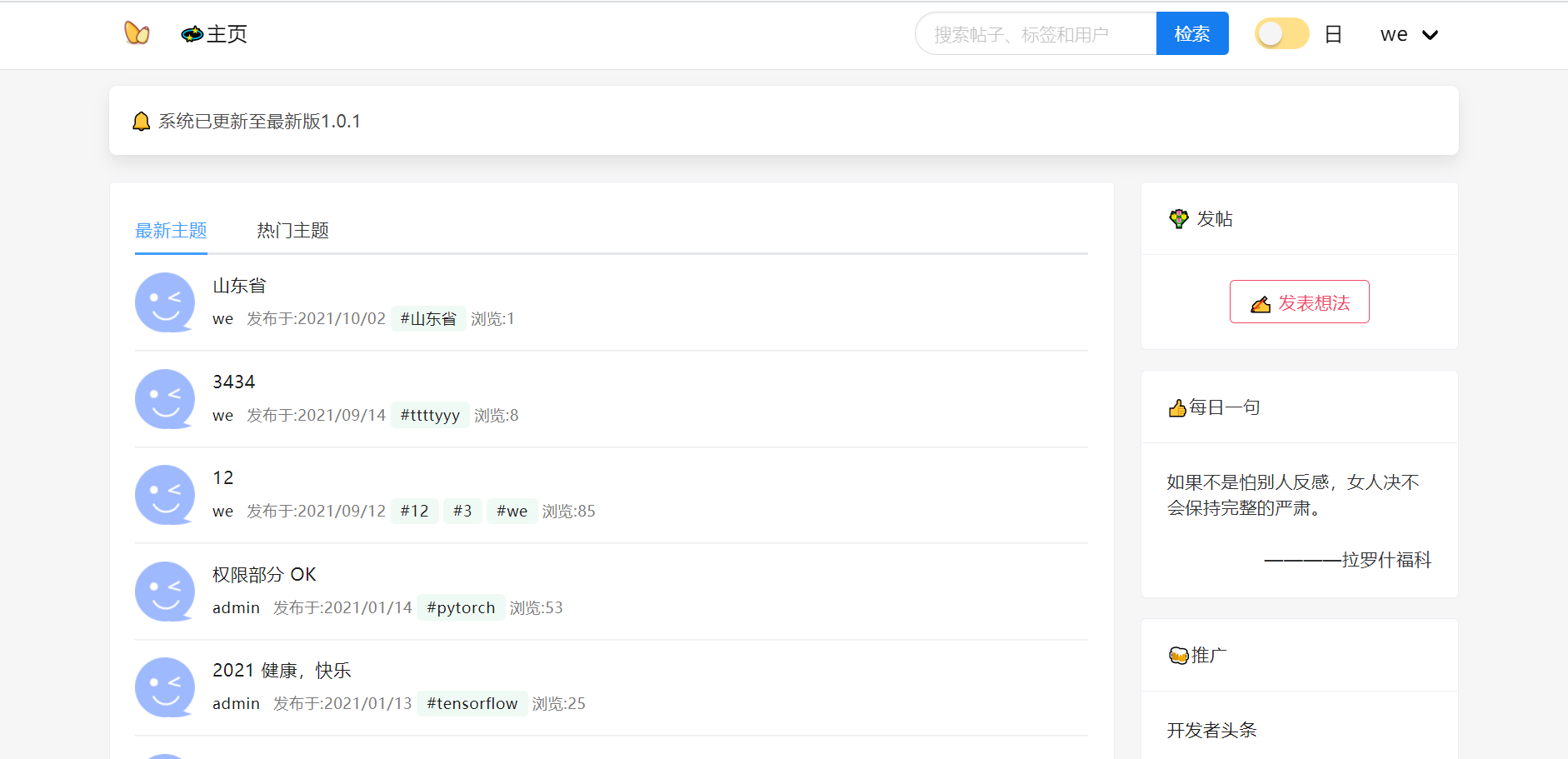
Task: Click announcement 系统已更新至最新版1.0.1
Action: coord(260,122)
